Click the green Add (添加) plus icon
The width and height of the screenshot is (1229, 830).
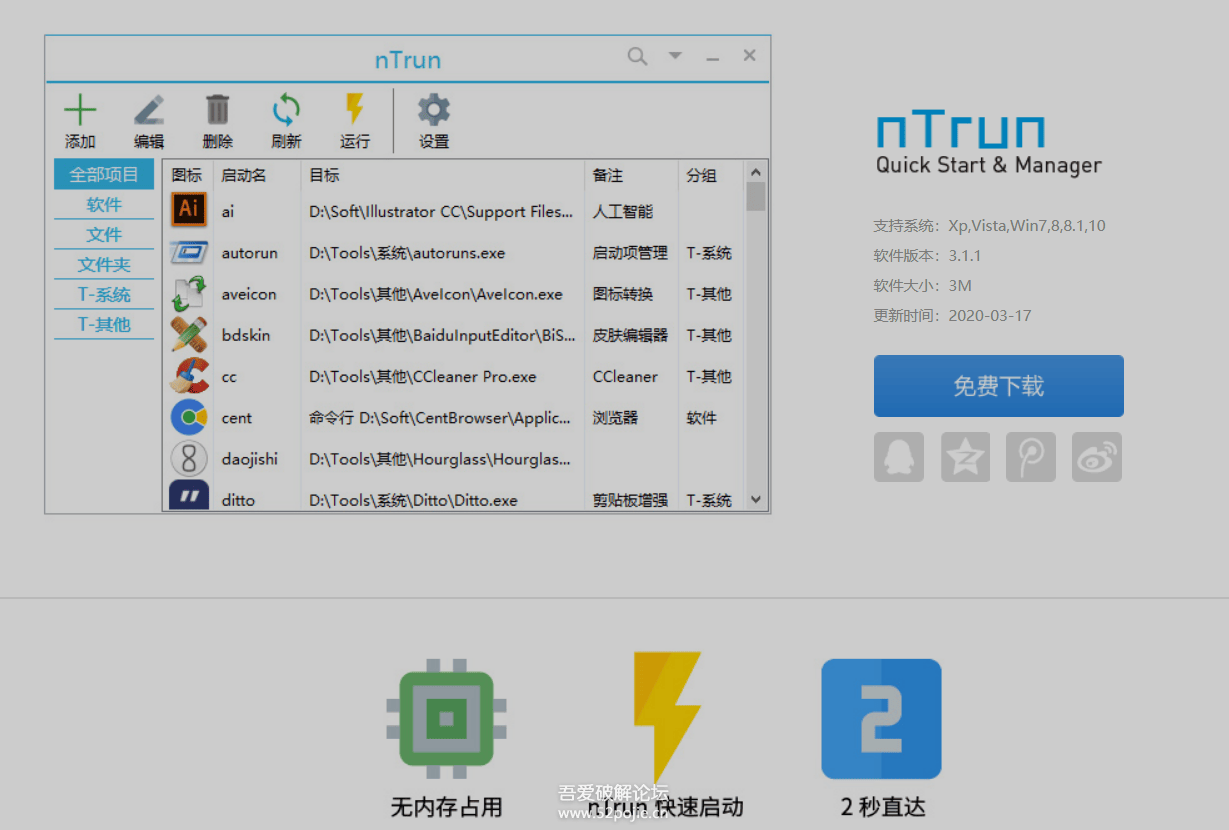coord(80,110)
